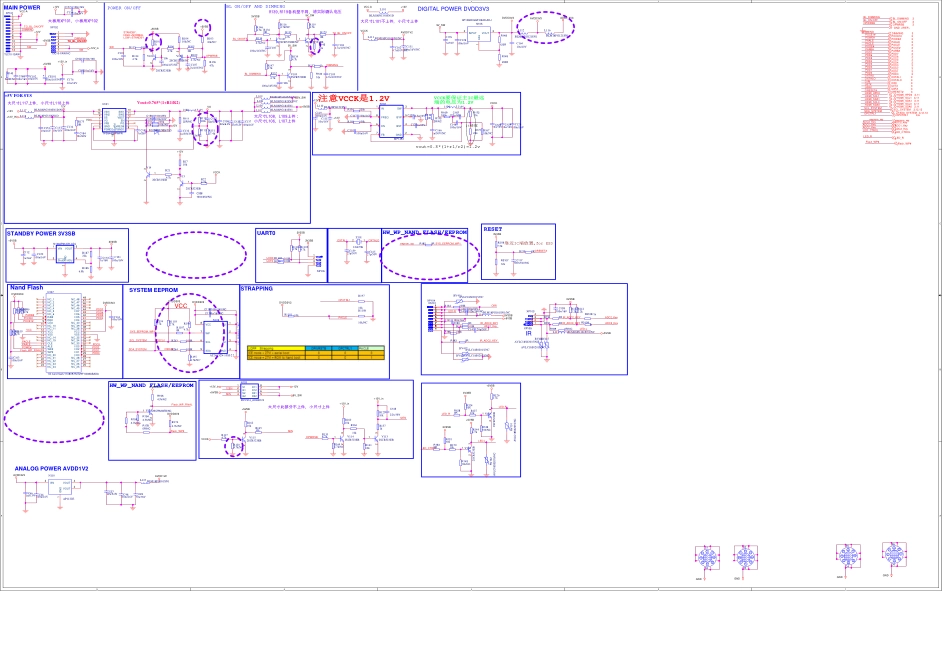
Task: Click the rightmost mounting hole symbol
Action: point(894,554)
